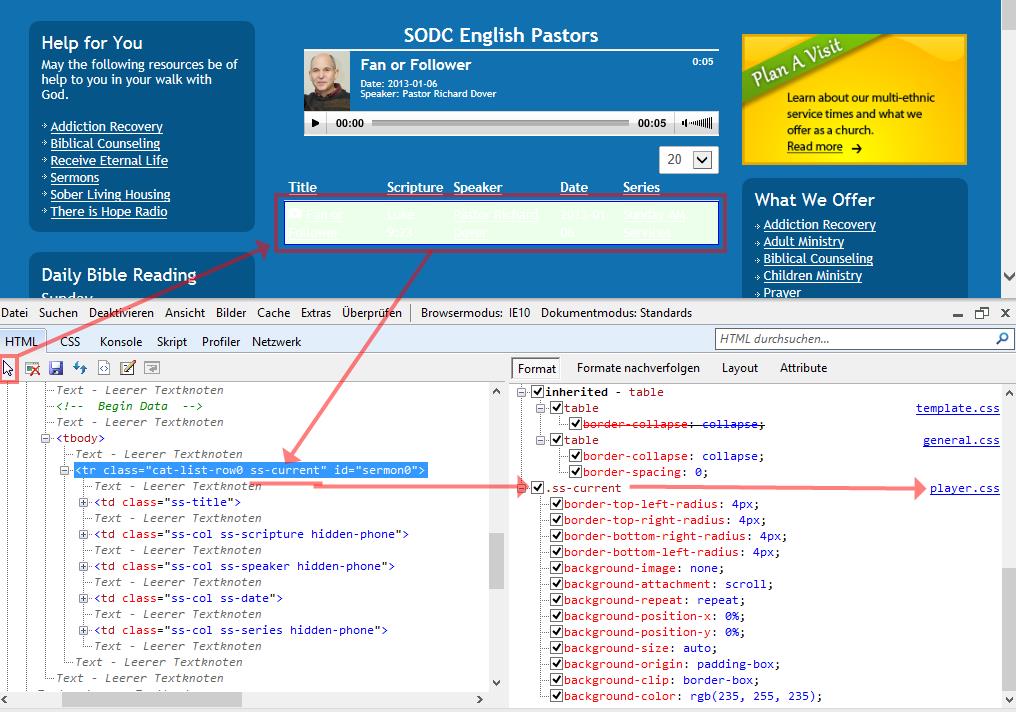Expand the td ss-date node
This screenshot has height=712, width=1016.
click(84, 599)
